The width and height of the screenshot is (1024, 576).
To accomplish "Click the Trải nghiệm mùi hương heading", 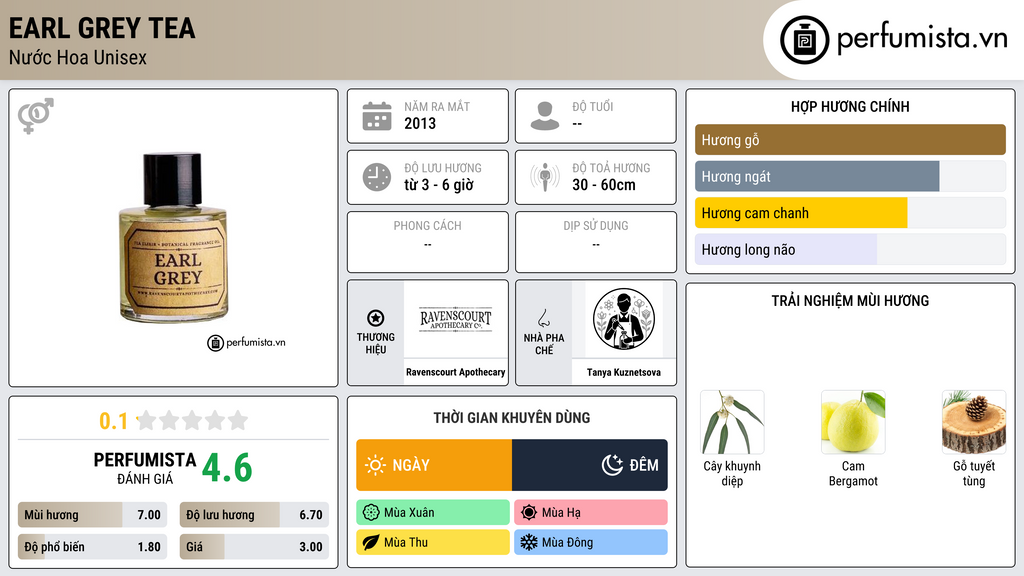I will click(850, 300).
